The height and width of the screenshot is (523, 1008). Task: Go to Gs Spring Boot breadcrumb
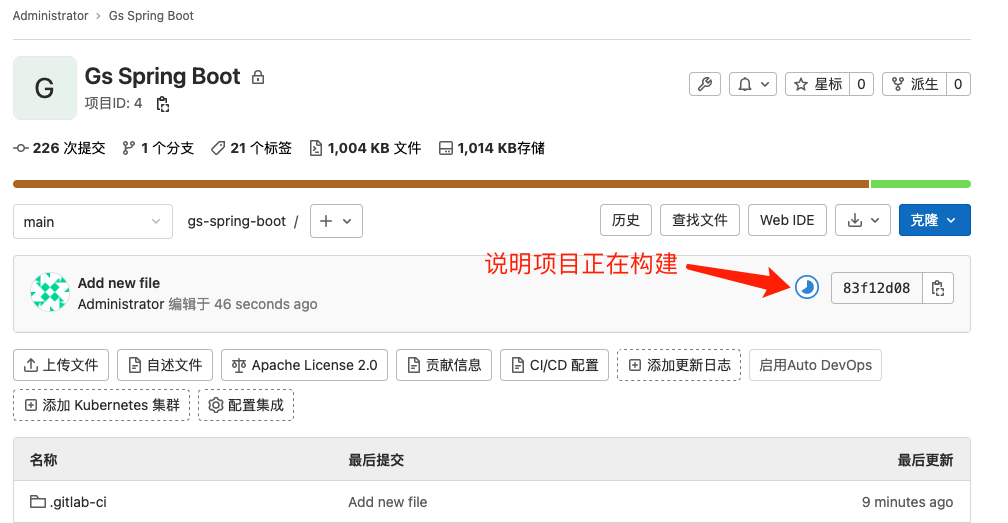(151, 15)
